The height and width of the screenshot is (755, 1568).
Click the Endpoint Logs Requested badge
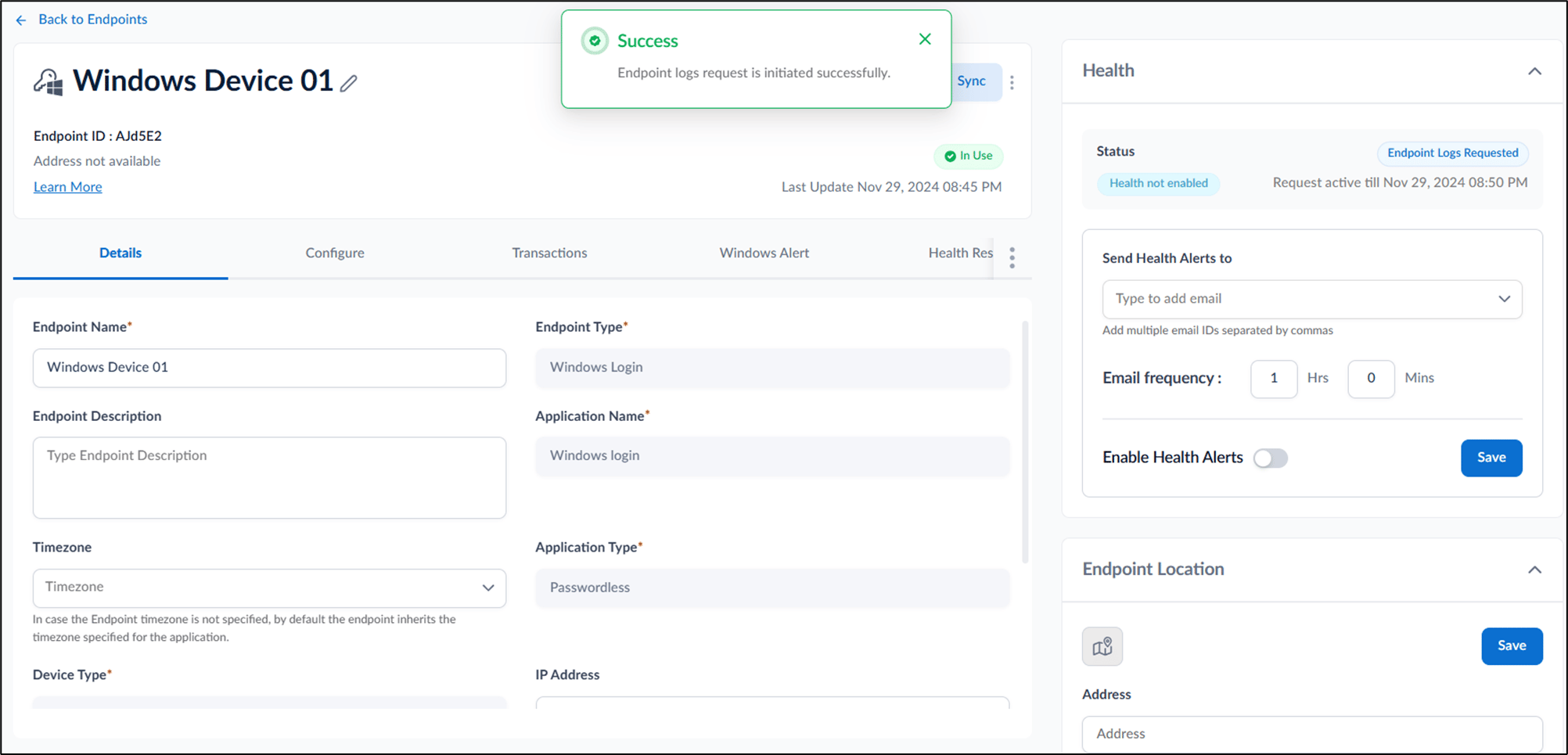(x=1453, y=153)
